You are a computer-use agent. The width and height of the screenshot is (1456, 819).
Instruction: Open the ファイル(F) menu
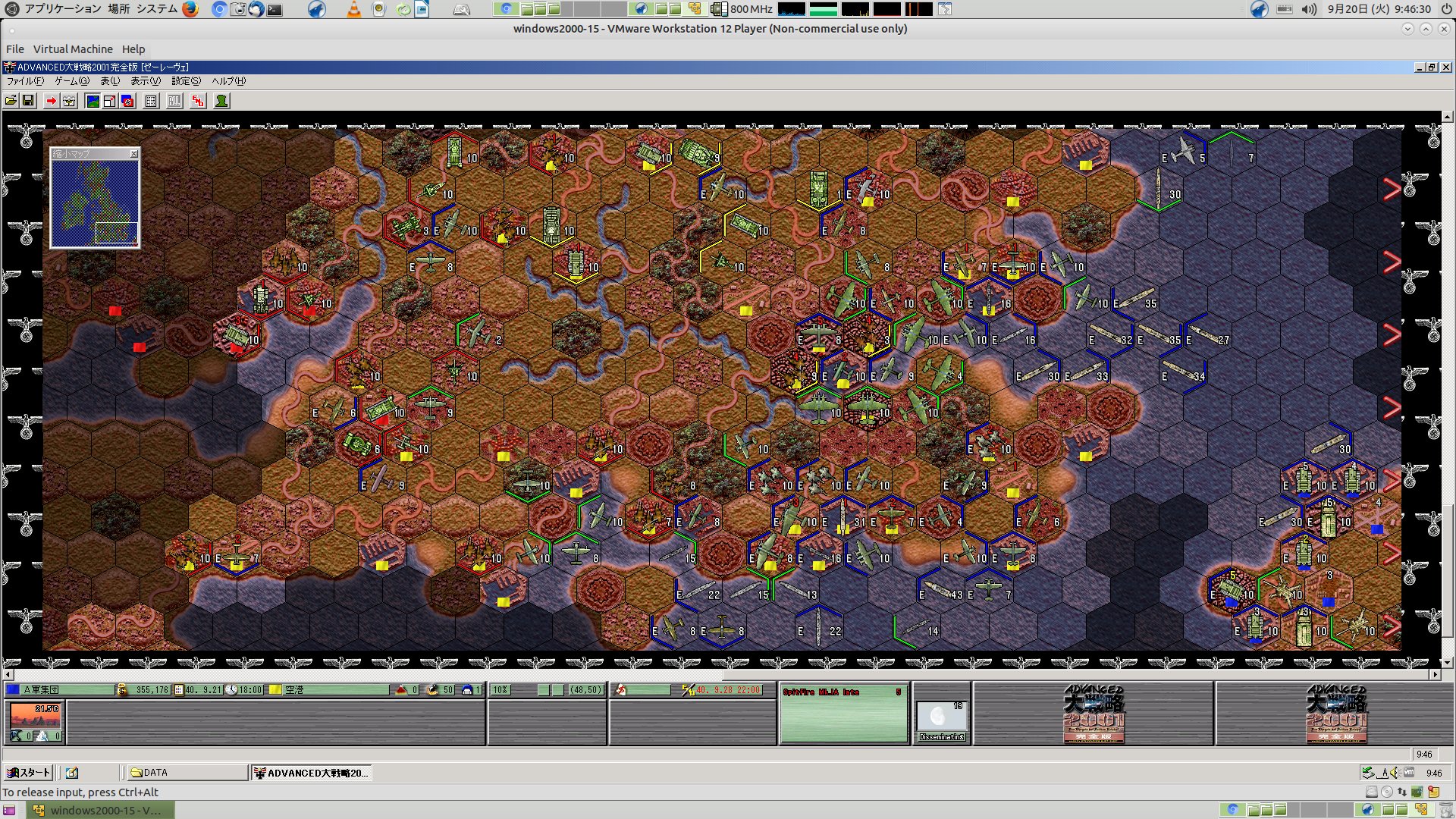[x=25, y=81]
